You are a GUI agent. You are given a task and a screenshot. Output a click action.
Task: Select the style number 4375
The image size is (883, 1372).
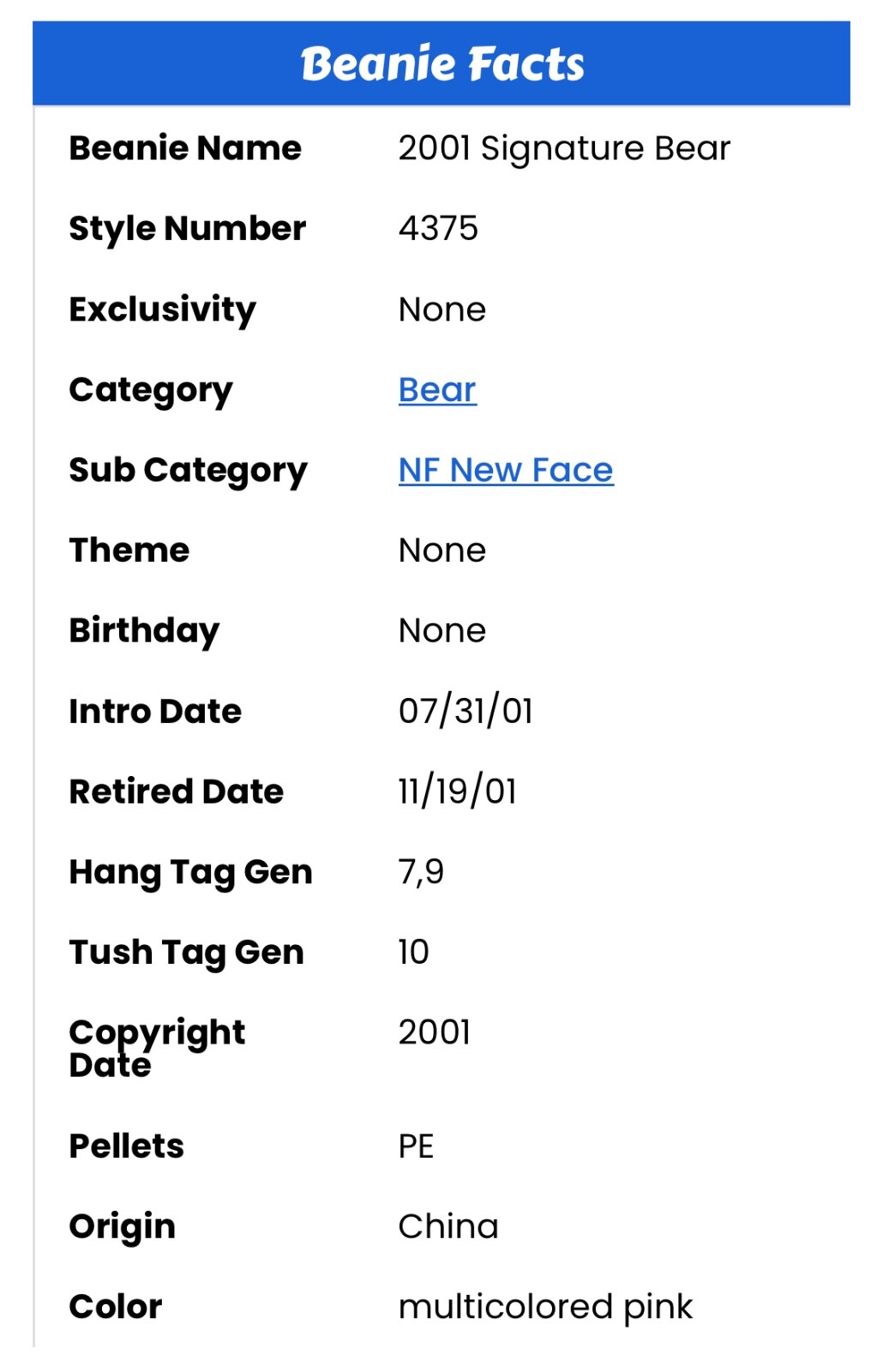coord(438,229)
